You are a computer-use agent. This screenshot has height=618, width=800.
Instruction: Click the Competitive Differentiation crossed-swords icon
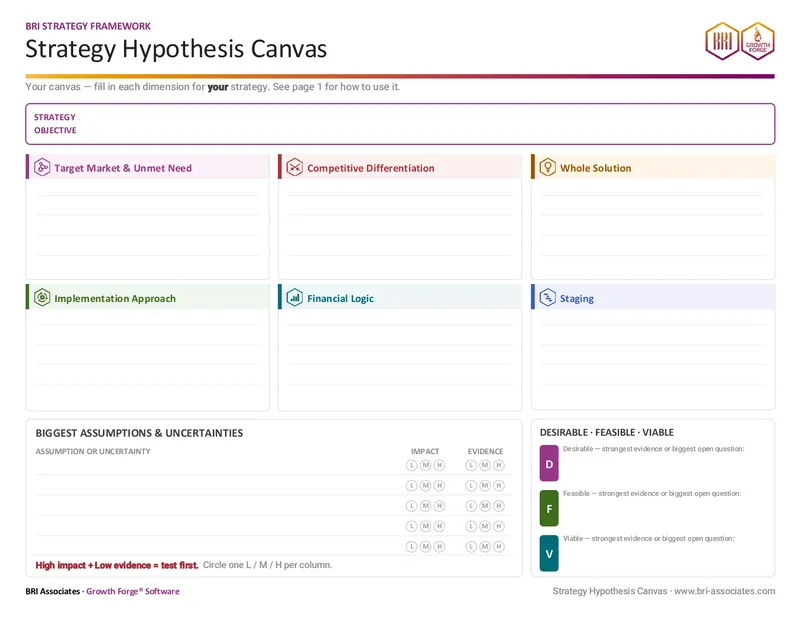click(294, 167)
